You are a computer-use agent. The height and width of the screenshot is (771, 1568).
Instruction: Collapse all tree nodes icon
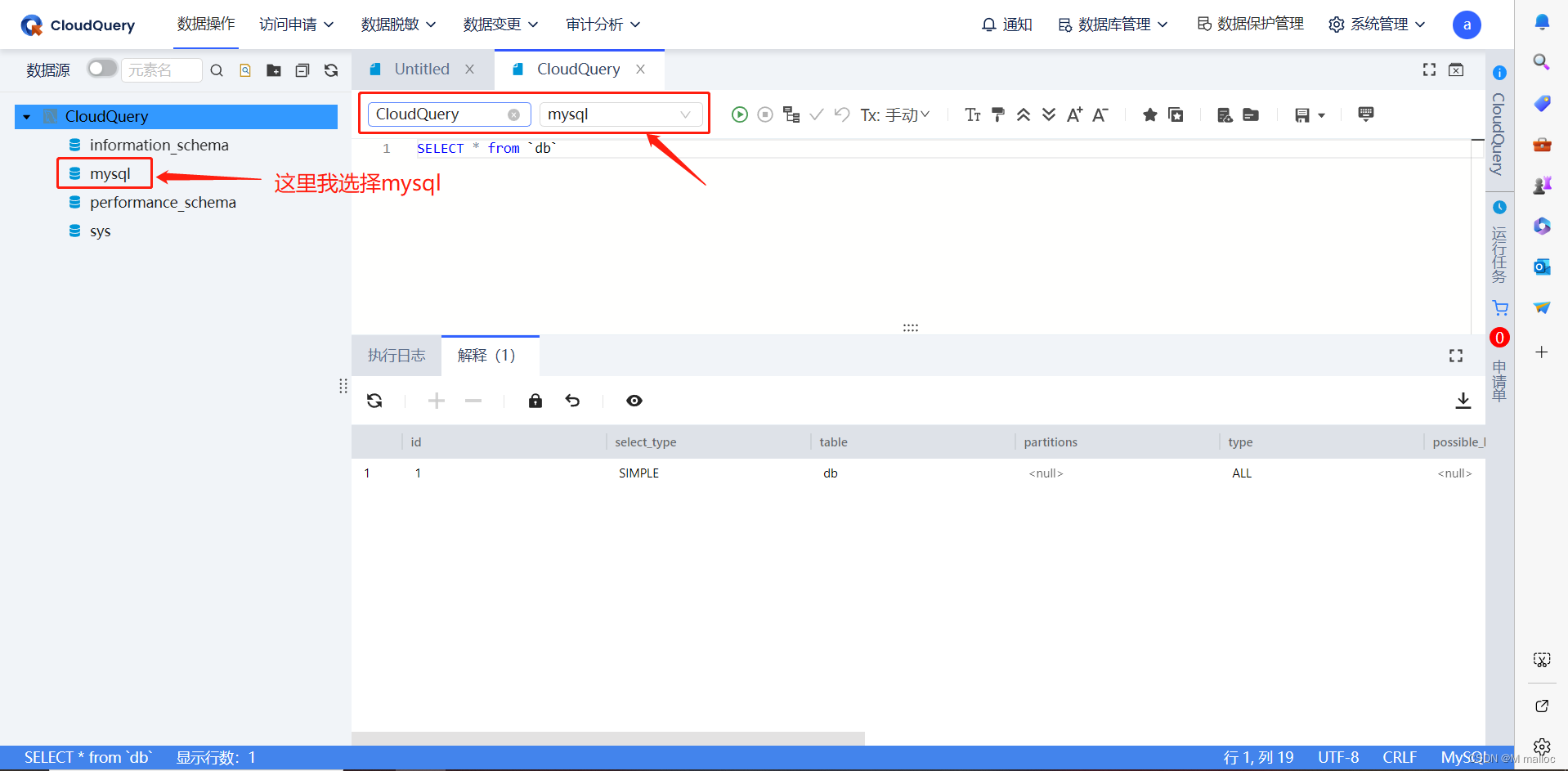pyautogui.click(x=302, y=70)
